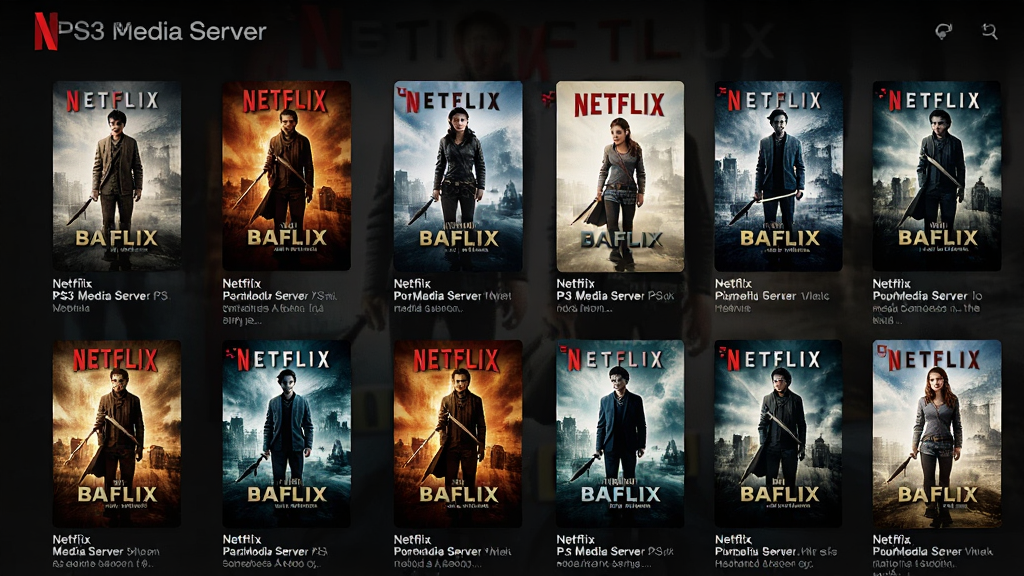The image size is (1024, 576).
Task: Open top-row poster of man in blue blazer
Action: click(778, 176)
